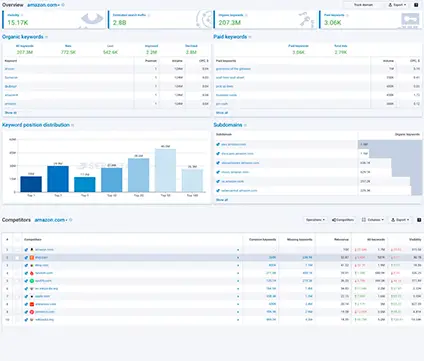The width and height of the screenshot is (424, 361).
Task: Open the Operations dropdown
Action: [315, 220]
